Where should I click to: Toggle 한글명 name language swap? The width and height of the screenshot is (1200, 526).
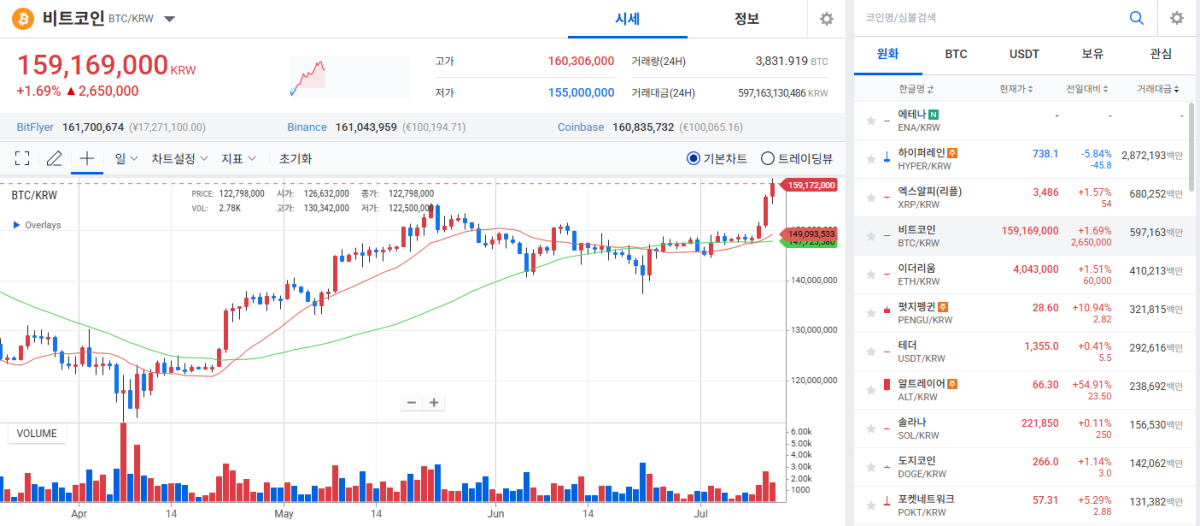[x=916, y=89]
